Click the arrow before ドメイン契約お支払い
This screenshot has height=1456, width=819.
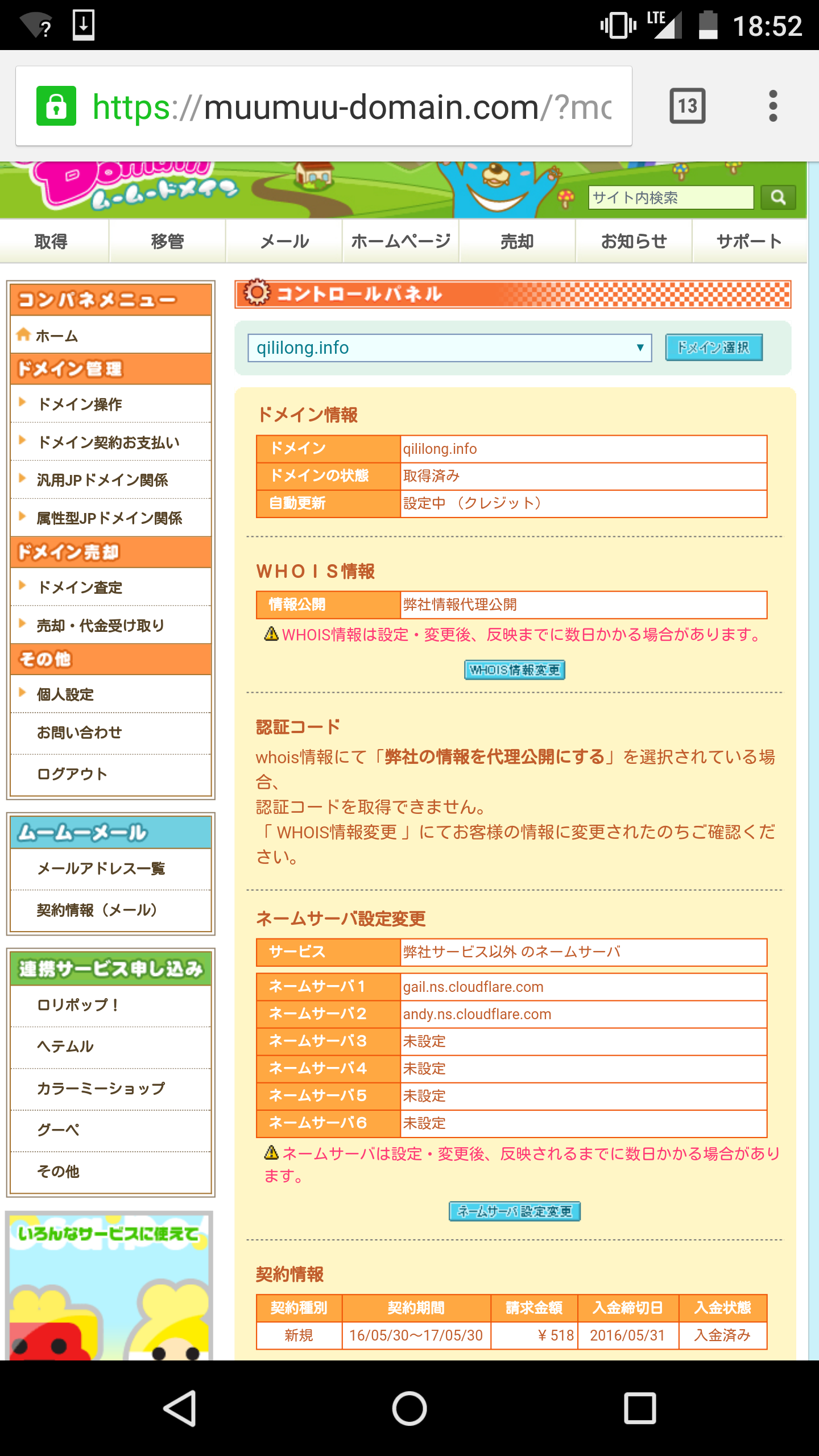pos(23,440)
